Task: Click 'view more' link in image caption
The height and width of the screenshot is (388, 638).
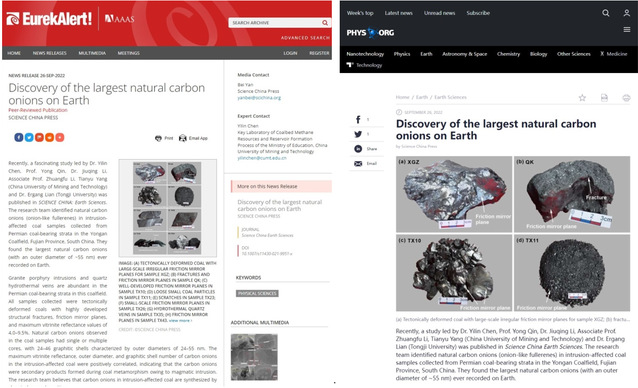Action: [x=180, y=320]
